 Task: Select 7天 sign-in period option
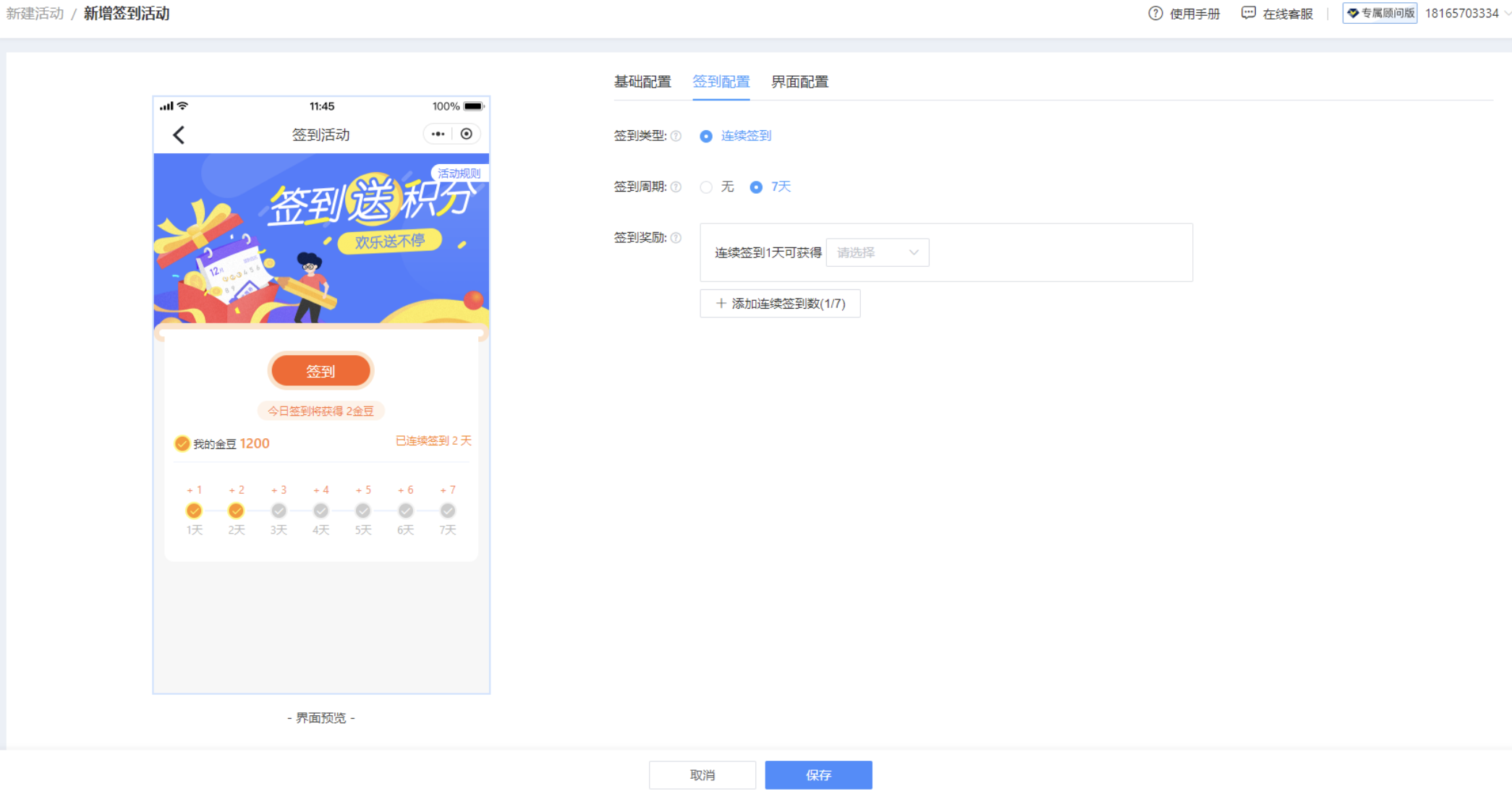[x=756, y=187]
